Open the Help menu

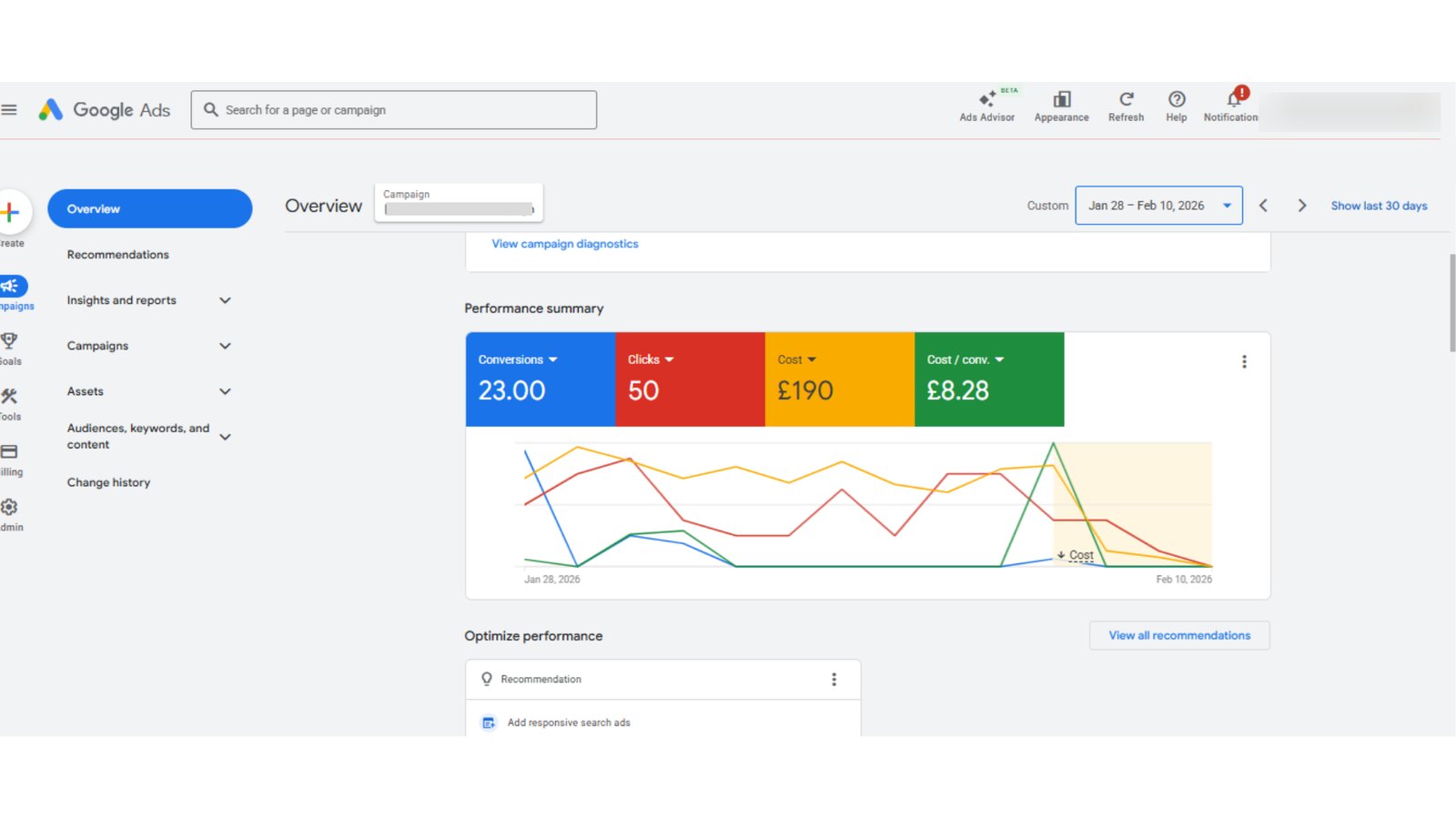click(x=1177, y=106)
